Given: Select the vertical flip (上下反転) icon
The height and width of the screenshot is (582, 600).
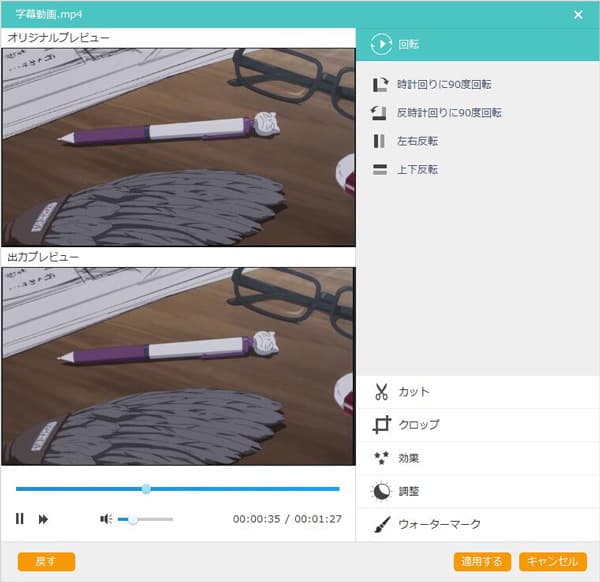Looking at the screenshot, I should 379,170.
